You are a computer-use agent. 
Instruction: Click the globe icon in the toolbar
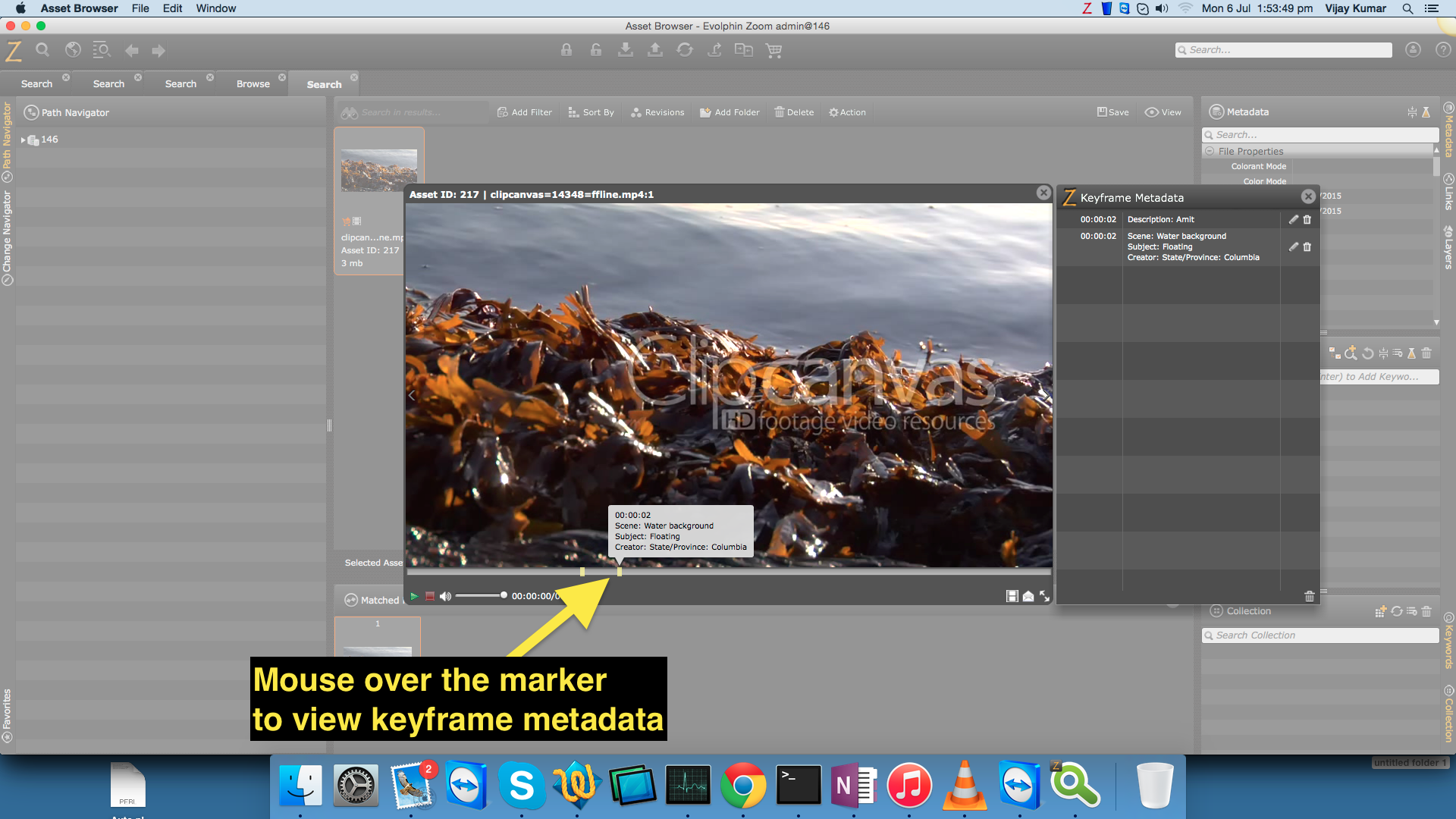(x=73, y=50)
